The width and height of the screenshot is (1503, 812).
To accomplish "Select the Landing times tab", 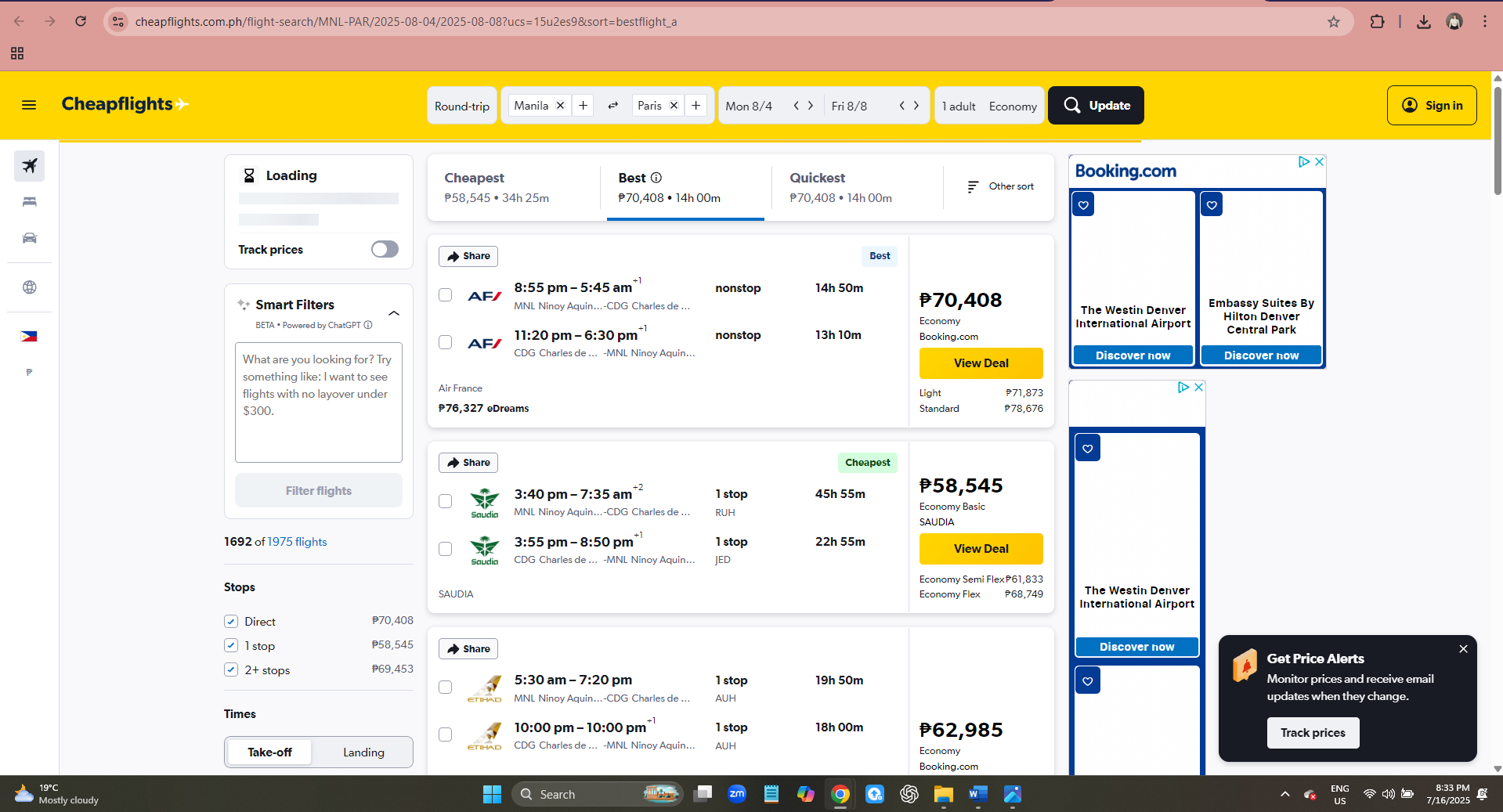I will (x=363, y=752).
